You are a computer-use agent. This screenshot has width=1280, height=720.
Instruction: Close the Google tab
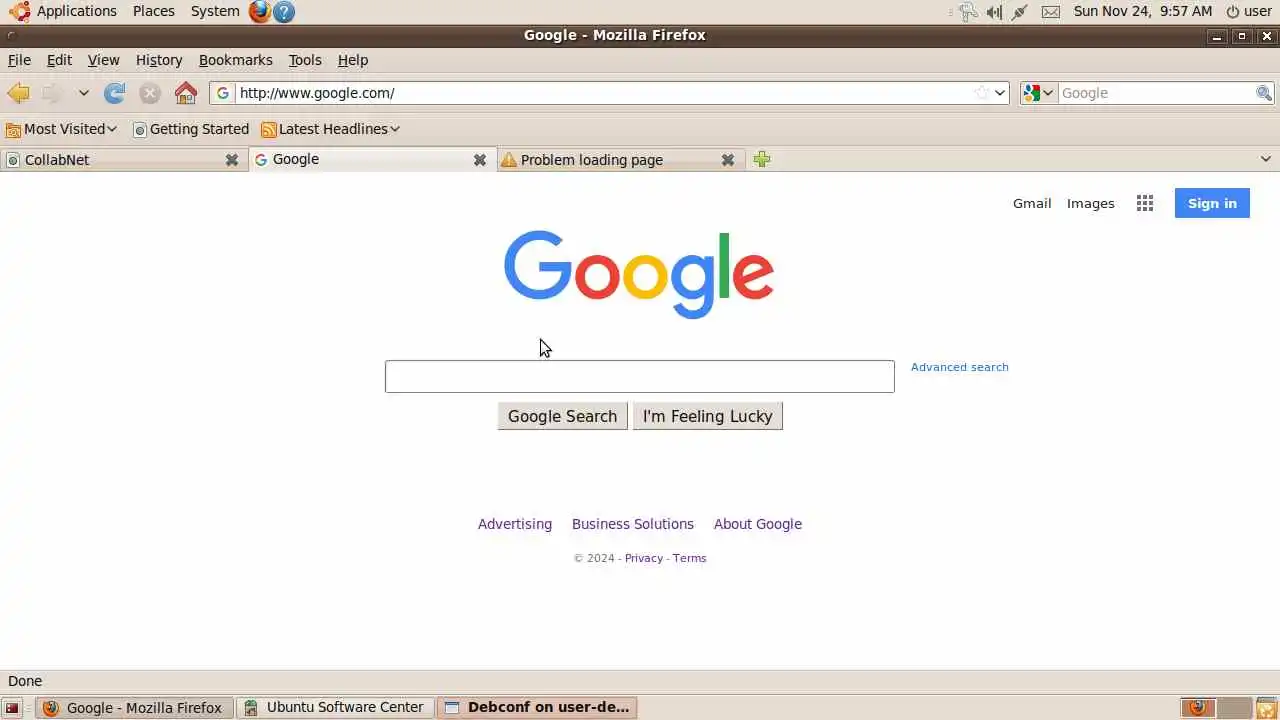pos(480,160)
